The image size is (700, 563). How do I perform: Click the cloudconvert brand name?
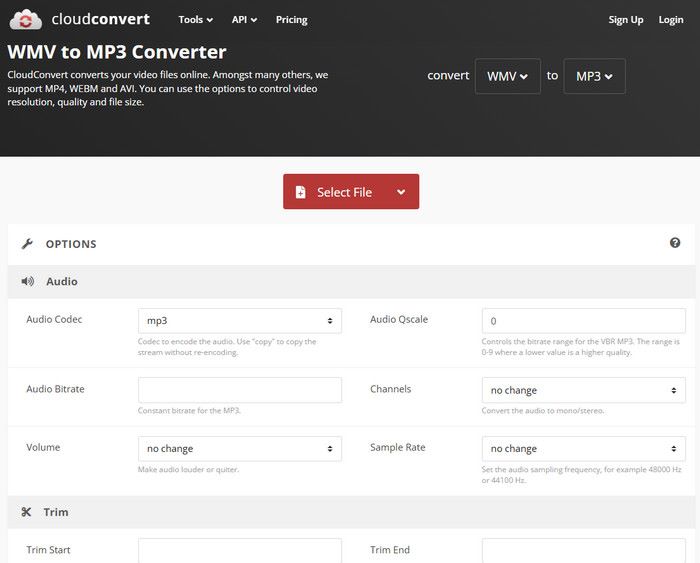pyautogui.click(x=100, y=19)
